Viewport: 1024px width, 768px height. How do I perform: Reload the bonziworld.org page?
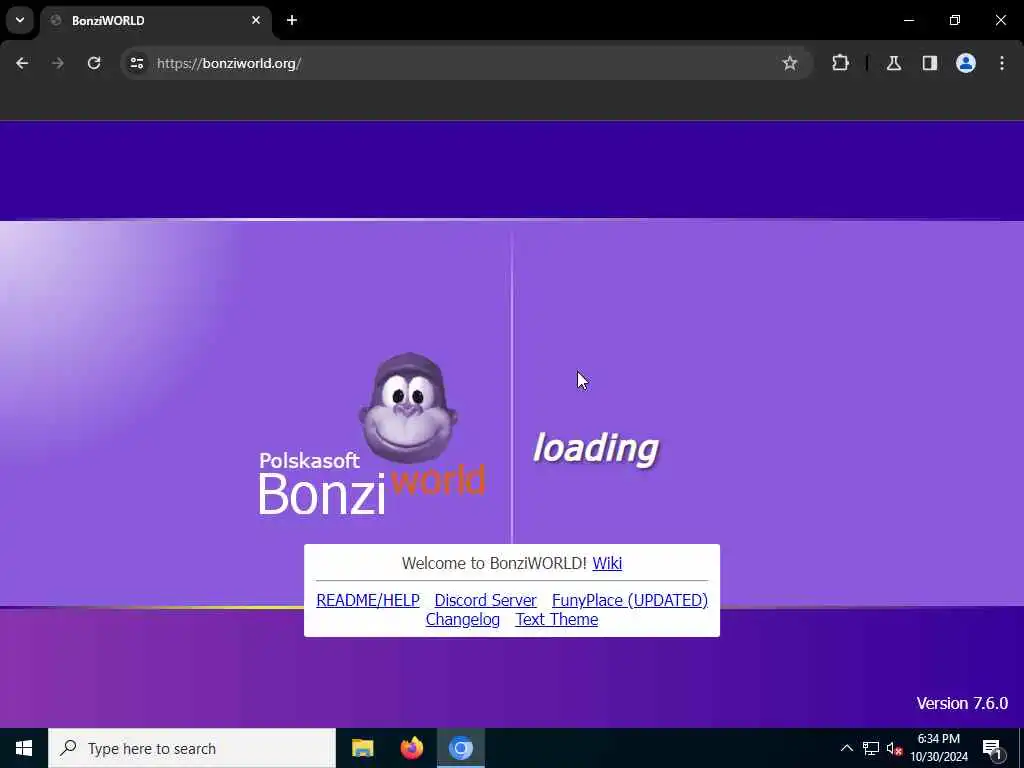point(94,63)
